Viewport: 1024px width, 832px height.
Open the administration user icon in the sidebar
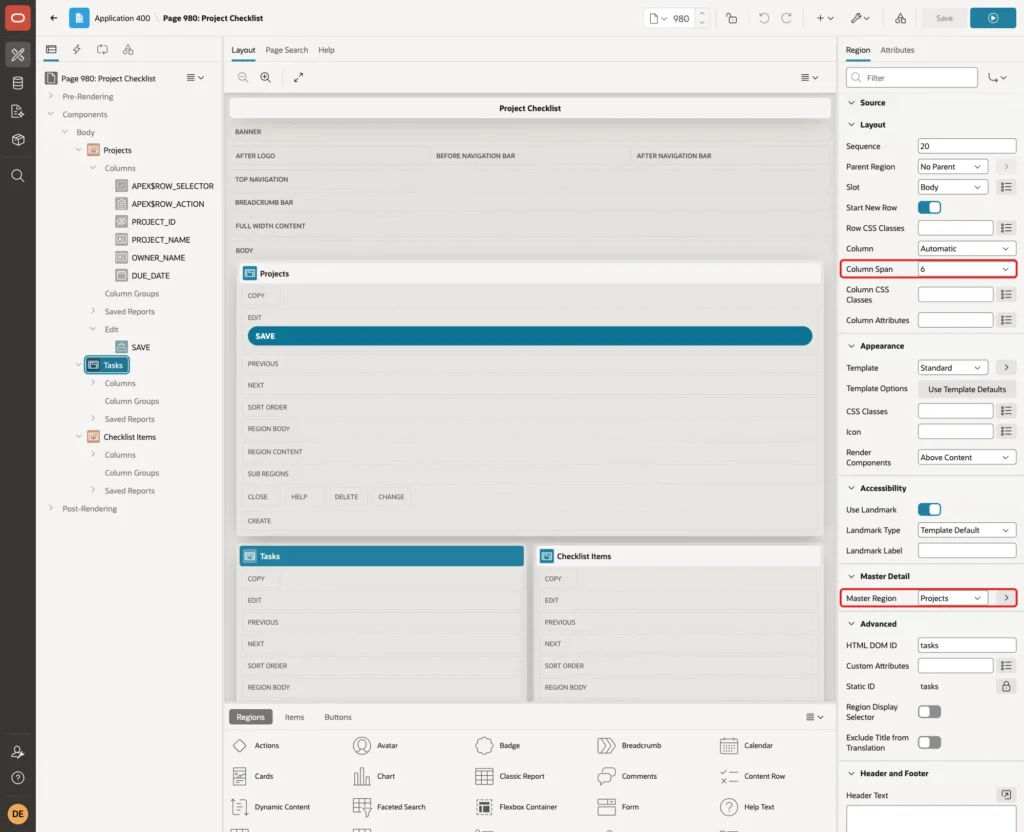point(18,752)
